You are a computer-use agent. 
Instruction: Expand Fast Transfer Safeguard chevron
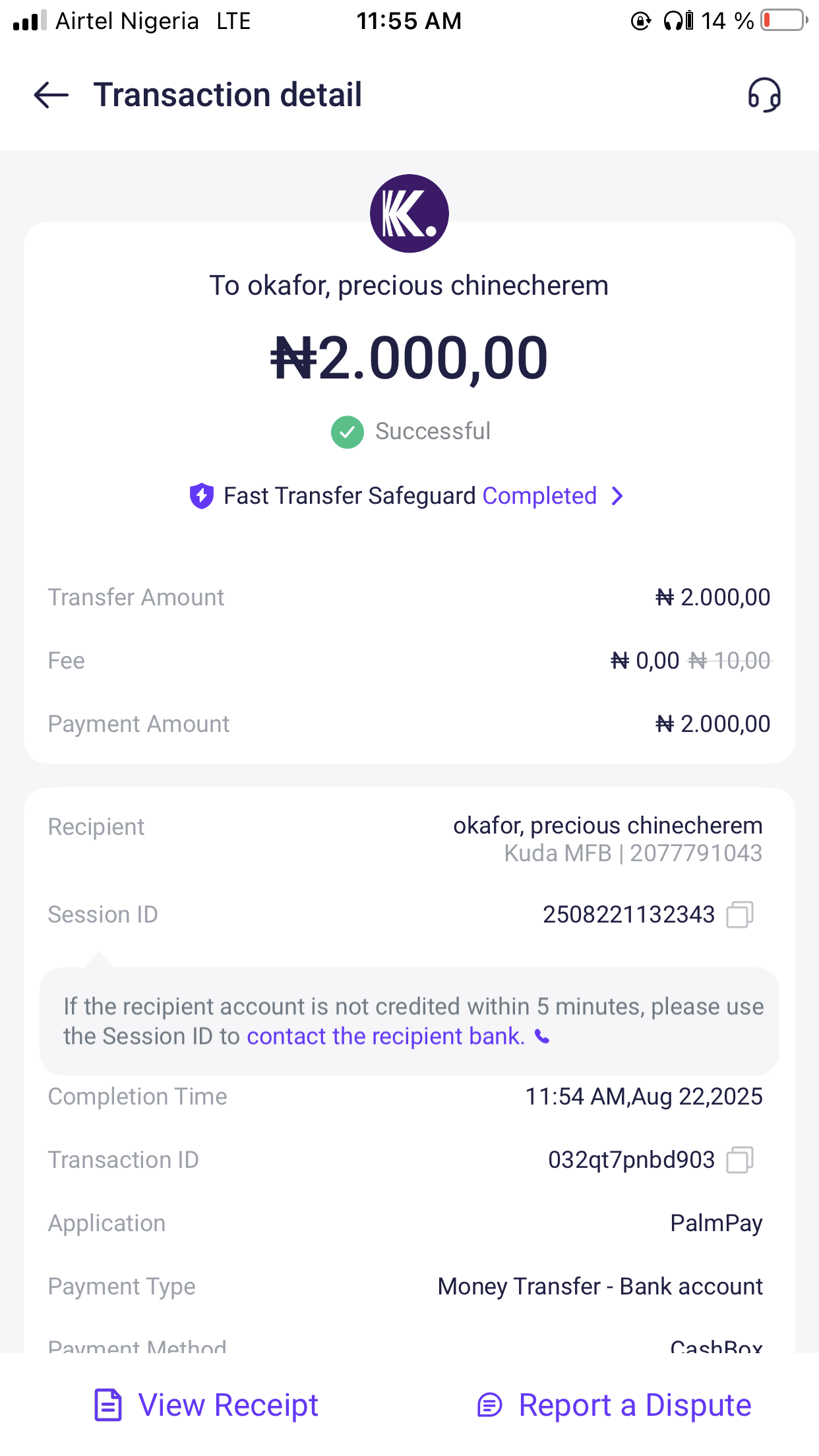(617, 496)
